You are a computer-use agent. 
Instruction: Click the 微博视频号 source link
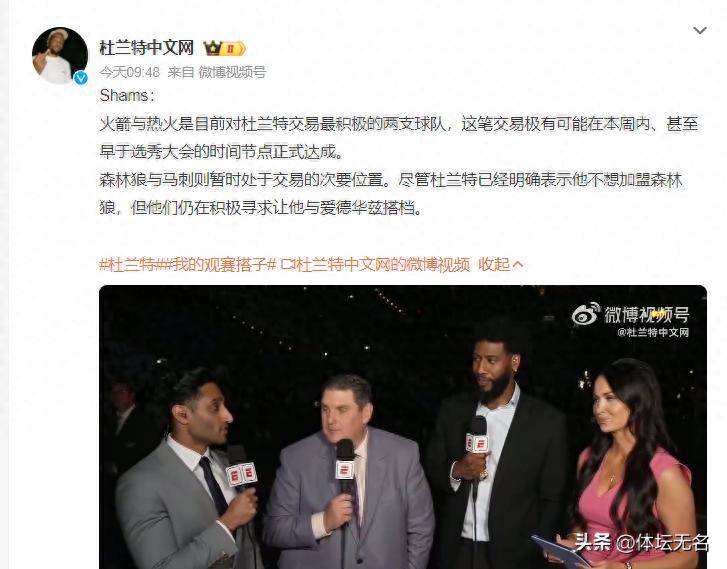232,72
